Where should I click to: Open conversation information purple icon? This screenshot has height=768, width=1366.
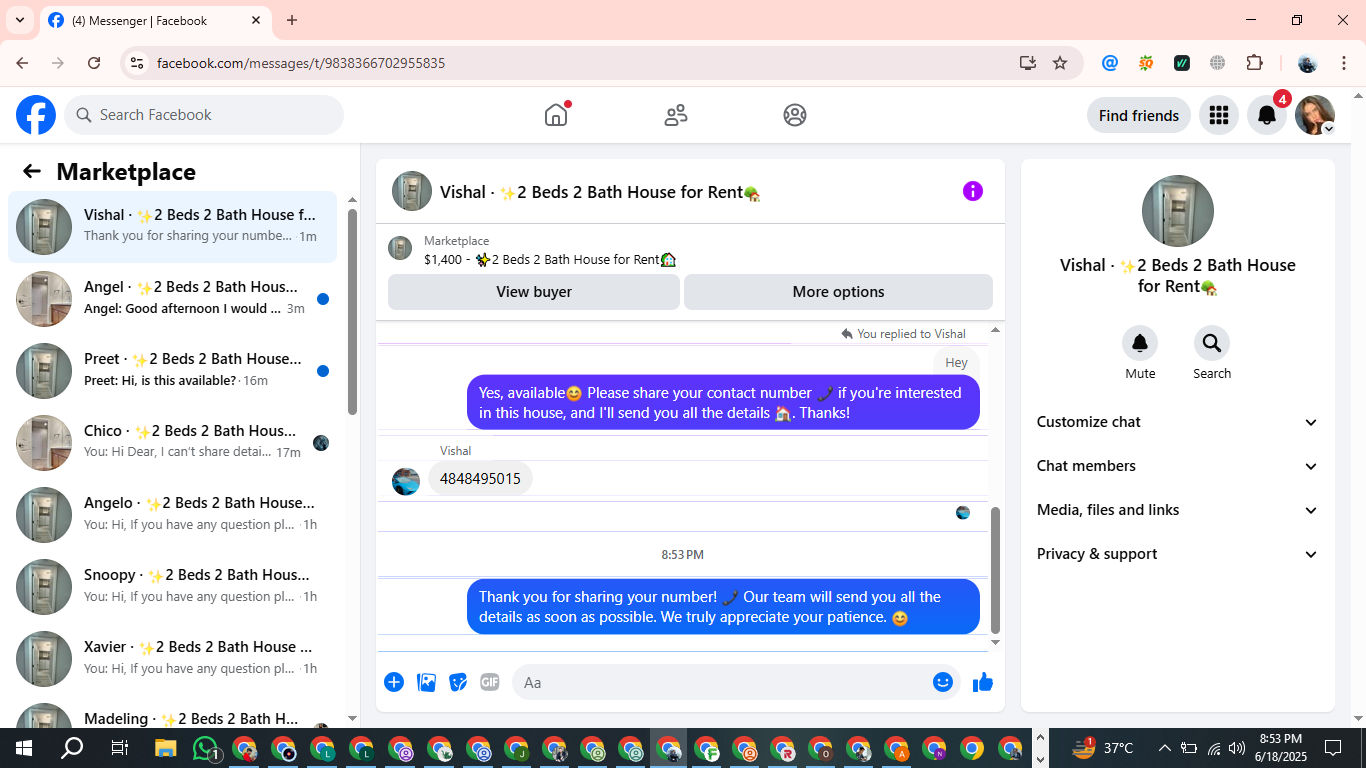tap(973, 191)
